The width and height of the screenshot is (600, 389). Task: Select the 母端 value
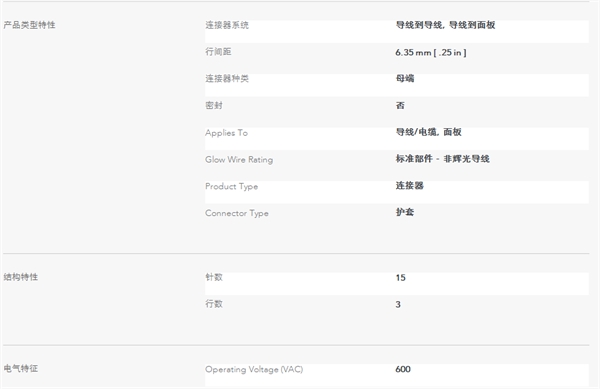pos(405,78)
